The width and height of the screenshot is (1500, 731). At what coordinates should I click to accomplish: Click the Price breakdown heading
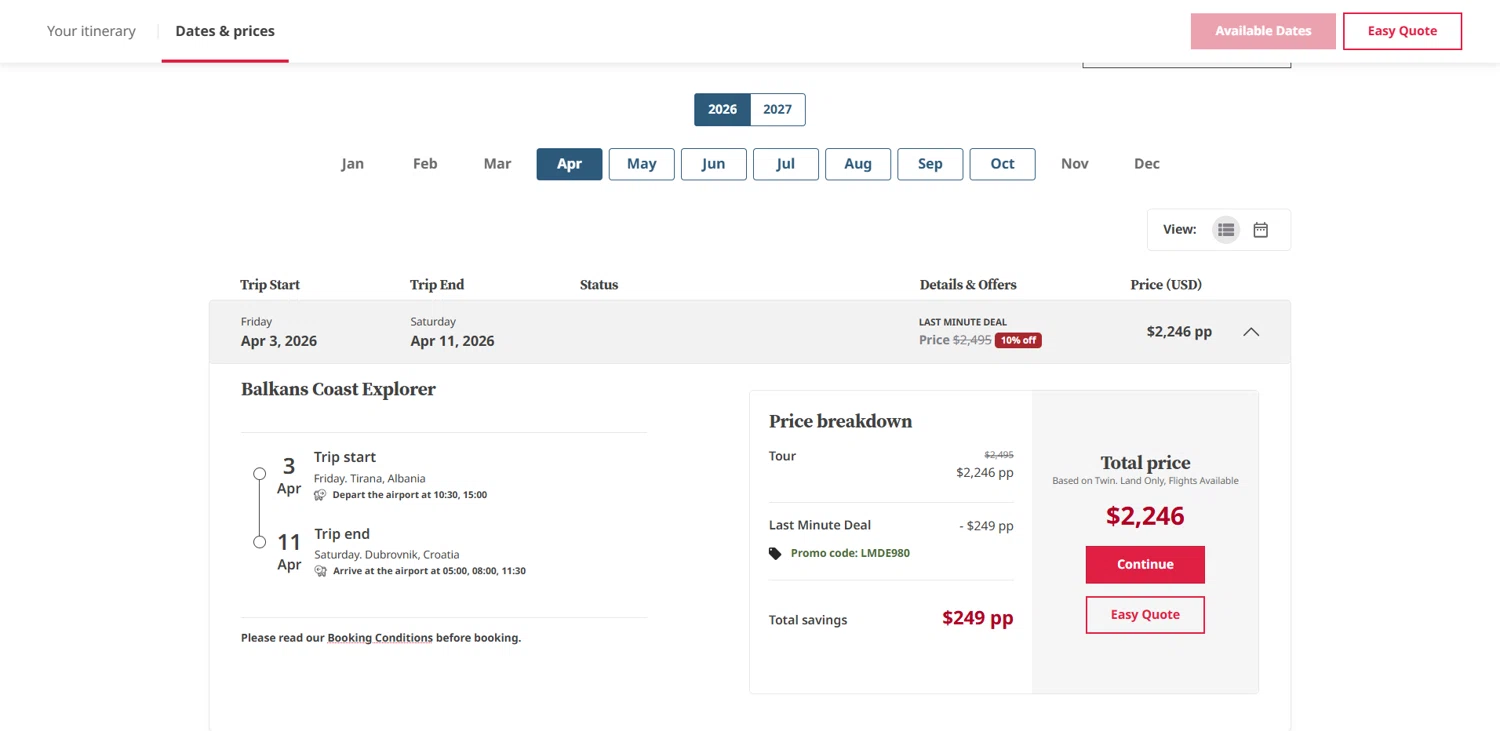tap(840, 422)
